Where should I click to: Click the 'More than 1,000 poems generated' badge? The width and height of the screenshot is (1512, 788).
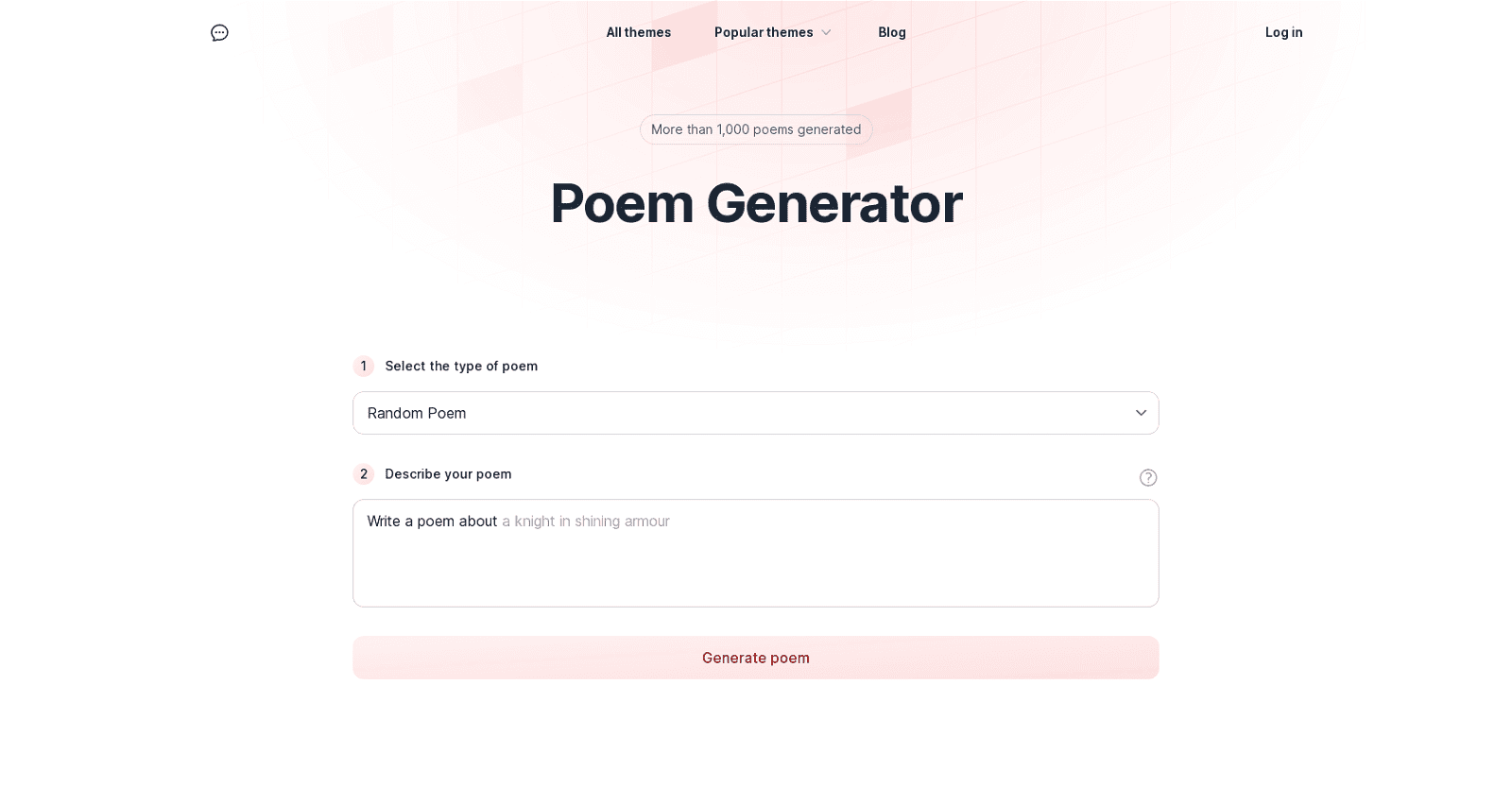(x=756, y=129)
